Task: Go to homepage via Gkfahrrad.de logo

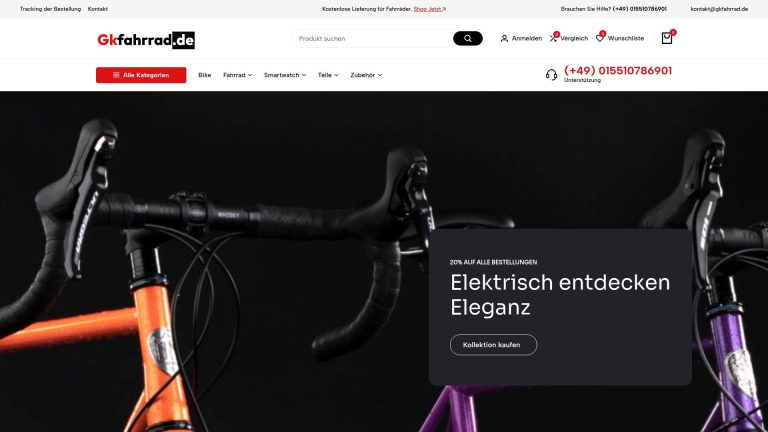Action: click(x=146, y=40)
